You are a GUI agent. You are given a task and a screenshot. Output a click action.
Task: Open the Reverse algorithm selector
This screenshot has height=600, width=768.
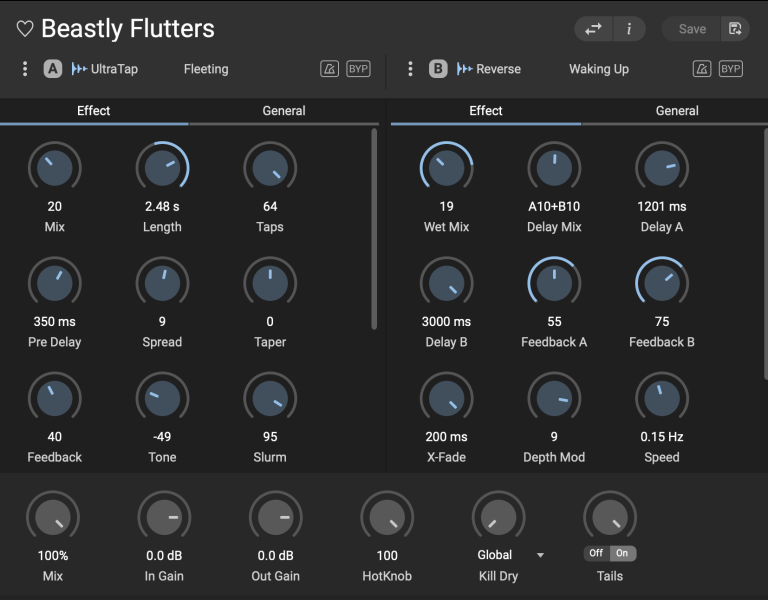488,69
